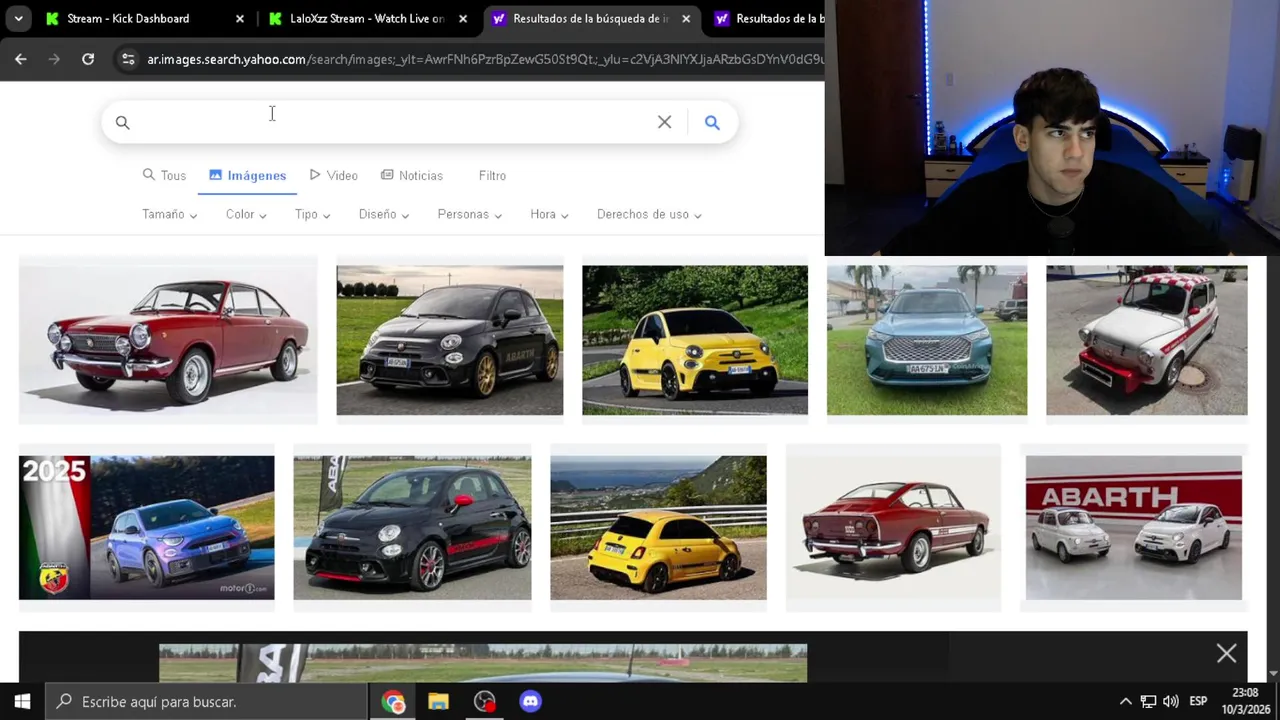This screenshot has width=1280, height=720.
Task: Click the address bar URL
Action: click(485, 59)
